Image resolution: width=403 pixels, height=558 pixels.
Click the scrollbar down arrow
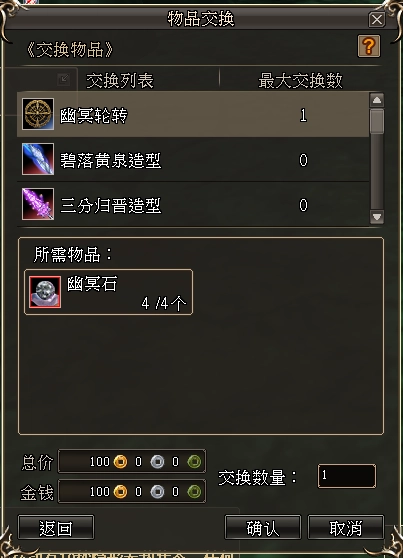click(377, 217)
